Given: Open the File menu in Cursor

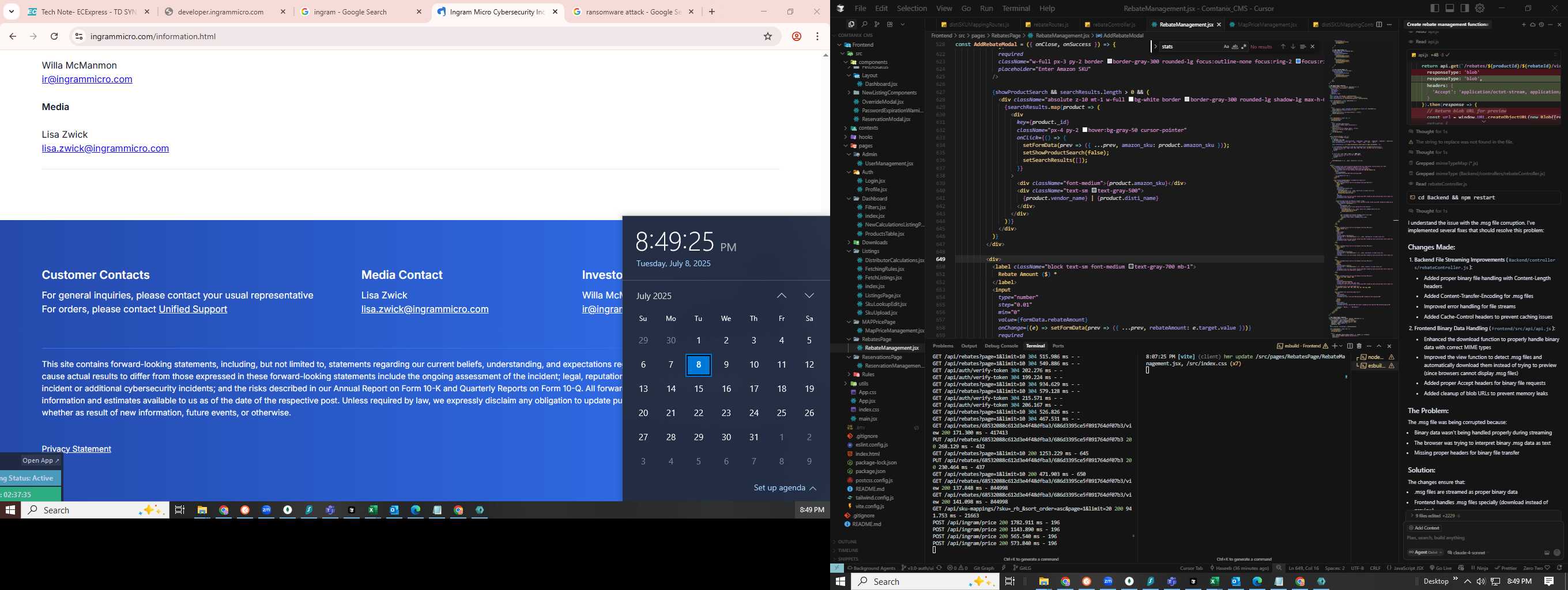Looking at the screenshot, I should (x=860, y=9).
